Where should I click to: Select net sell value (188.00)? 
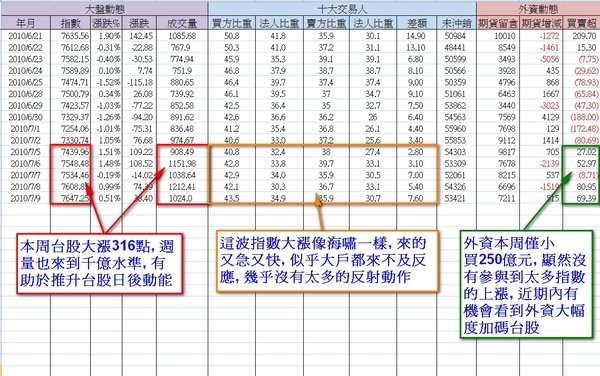pos(584,117)
